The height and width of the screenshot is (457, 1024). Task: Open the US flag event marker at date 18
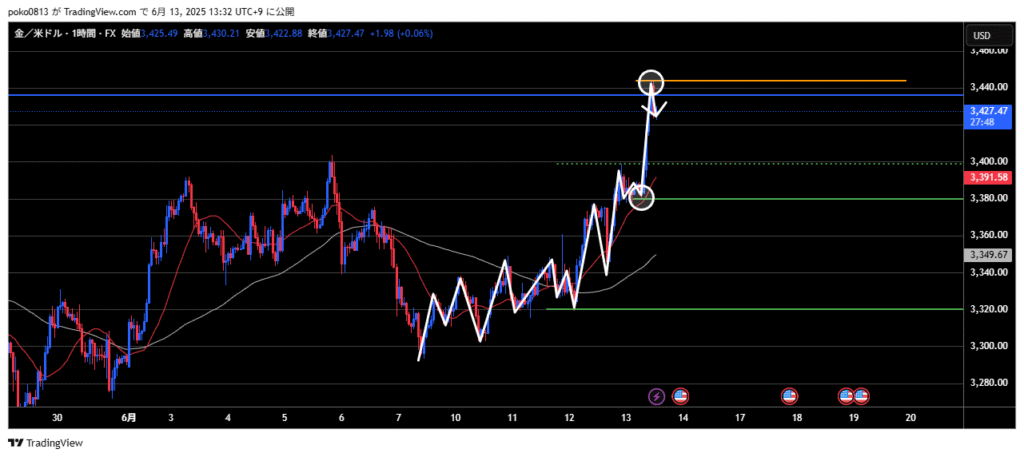click(789, 396)
